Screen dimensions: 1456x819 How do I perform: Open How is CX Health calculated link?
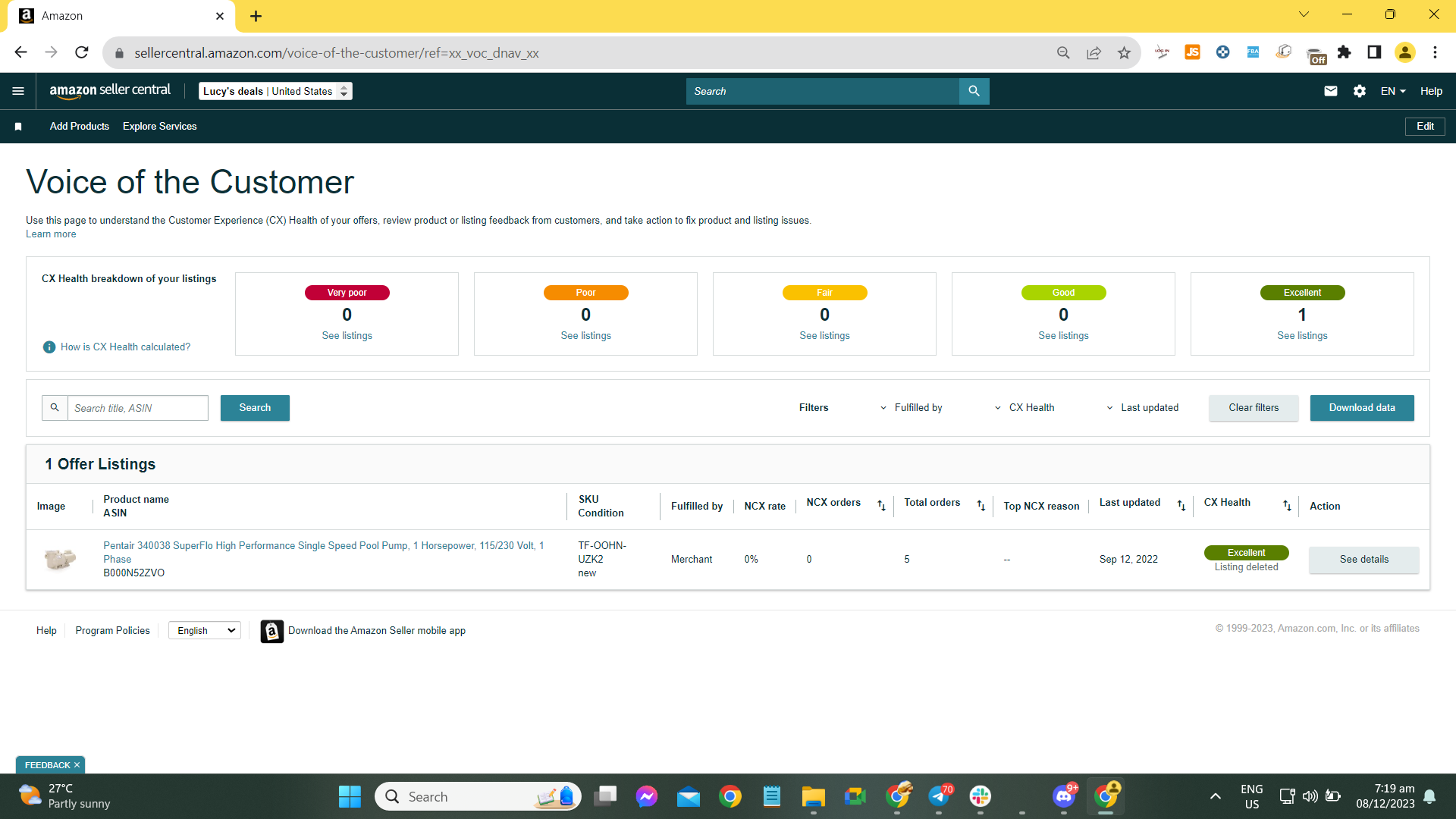click(x=126, y=347)
